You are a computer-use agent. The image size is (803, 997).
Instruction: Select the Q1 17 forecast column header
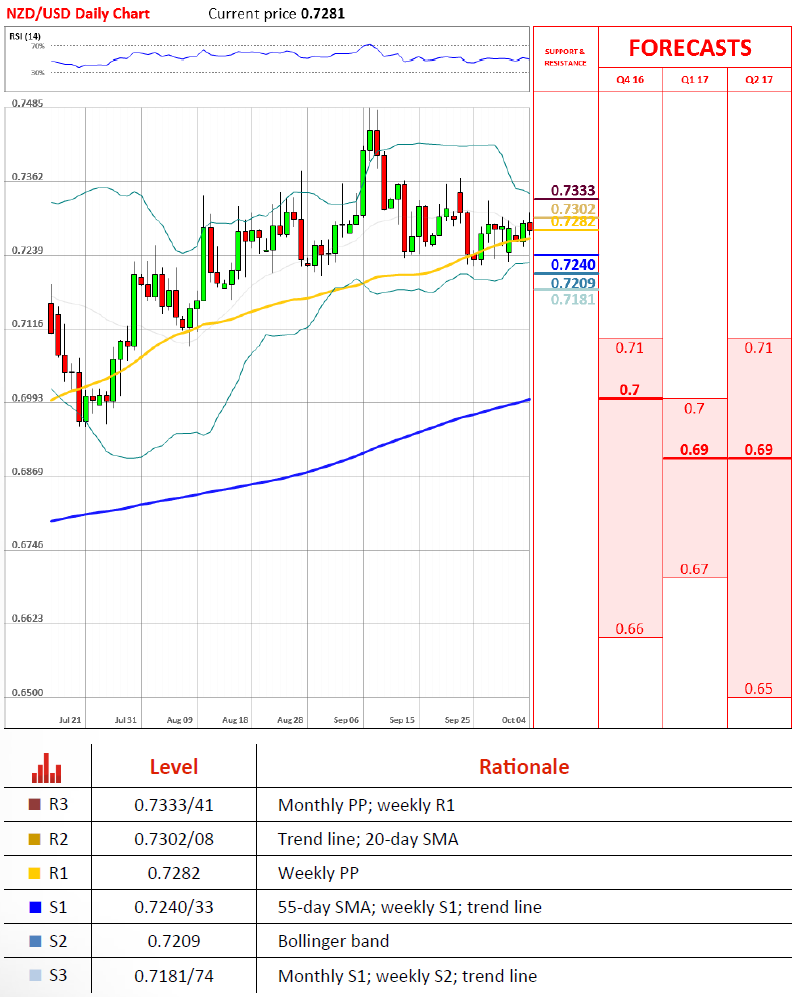(x=694, y=80)
